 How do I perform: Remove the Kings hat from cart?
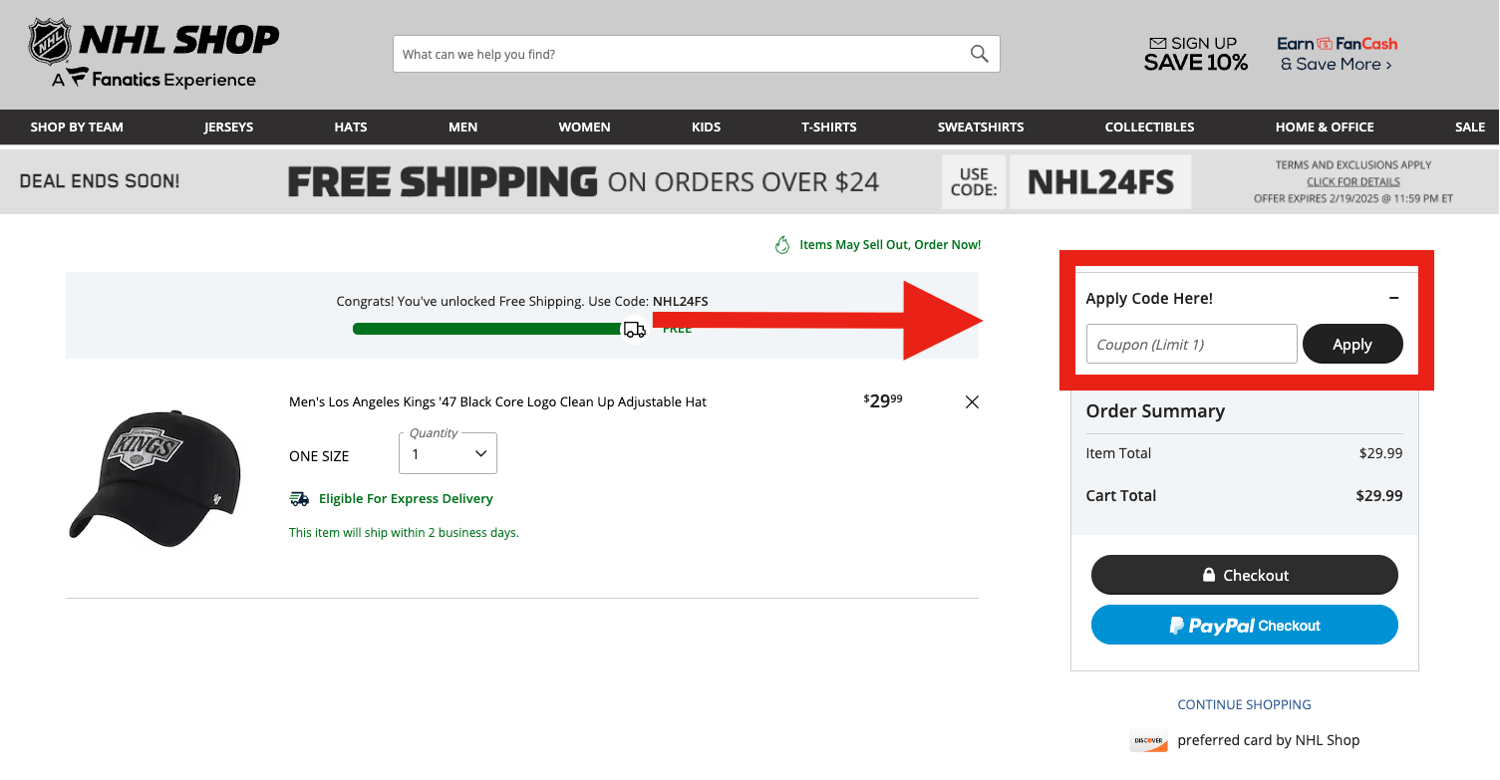[x=971, y=401]
